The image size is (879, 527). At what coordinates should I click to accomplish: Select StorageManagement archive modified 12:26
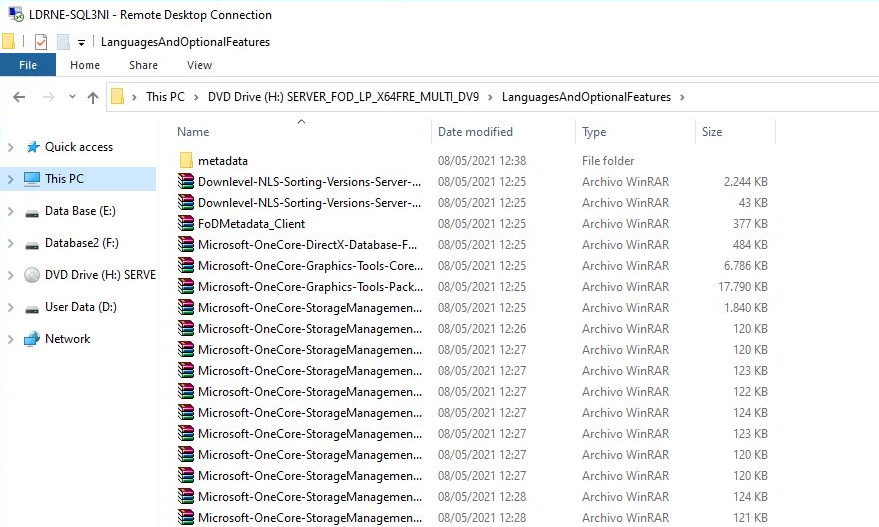(309, 329)
